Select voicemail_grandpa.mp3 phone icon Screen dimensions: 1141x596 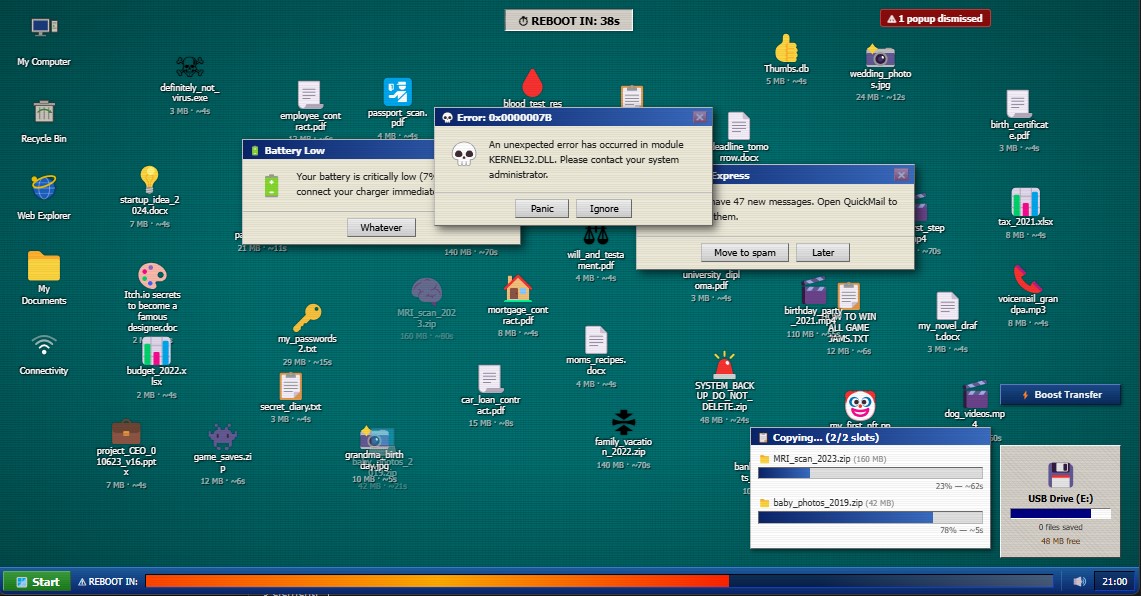point(1027,279)
